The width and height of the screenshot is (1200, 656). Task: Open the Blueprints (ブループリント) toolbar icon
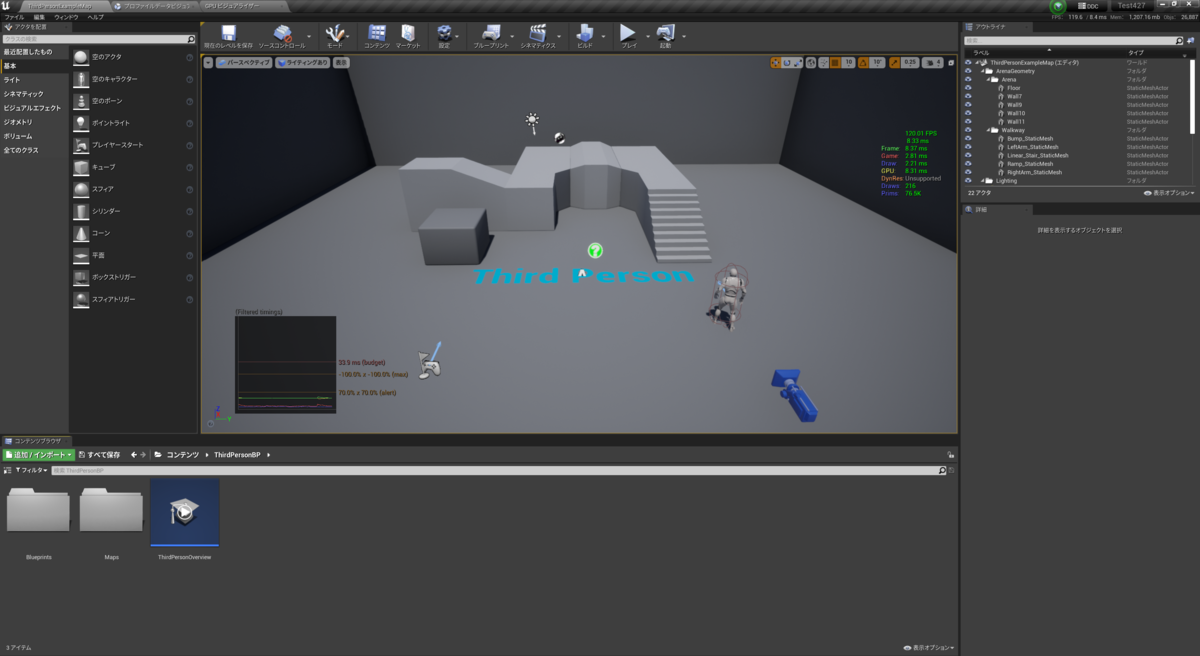coord(491,33)
